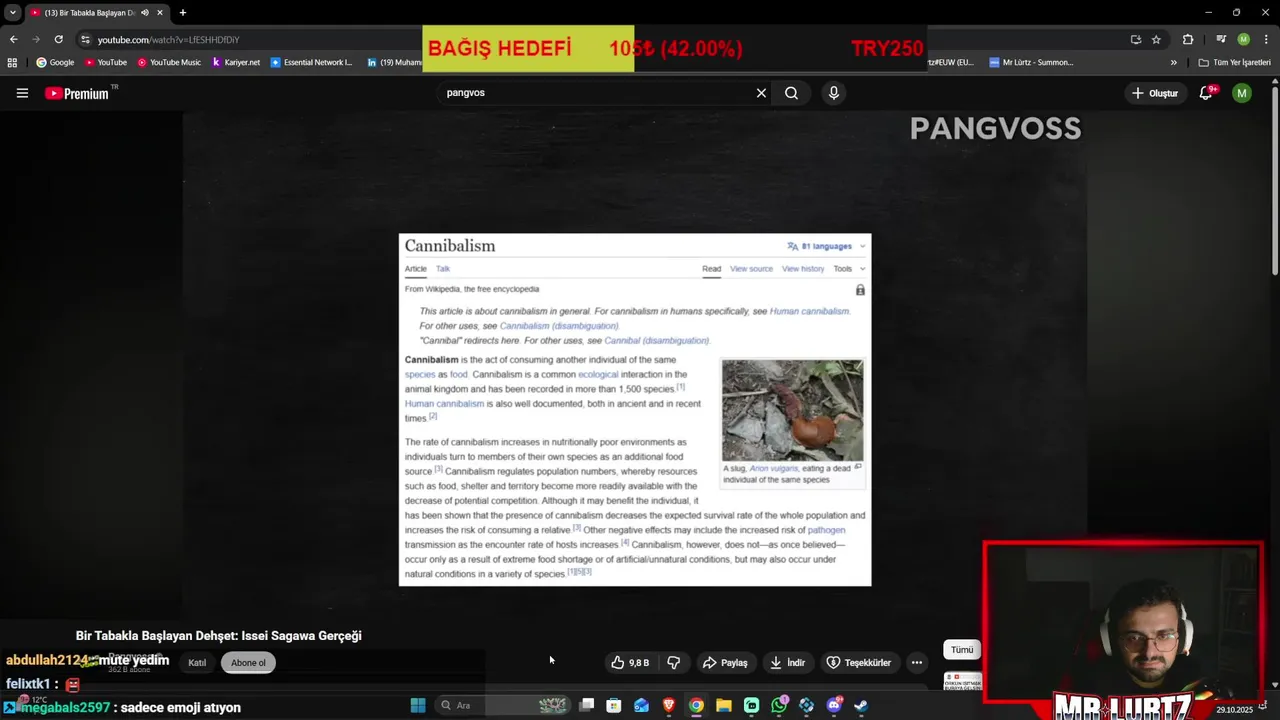Like the video with 9,8 B likes

(x=630, y=662)
